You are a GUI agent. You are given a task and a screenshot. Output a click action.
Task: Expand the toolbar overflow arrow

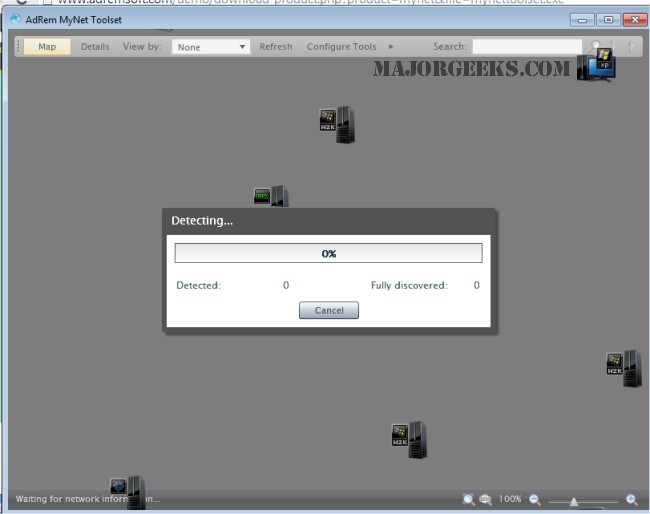click(x=391, y=46)
